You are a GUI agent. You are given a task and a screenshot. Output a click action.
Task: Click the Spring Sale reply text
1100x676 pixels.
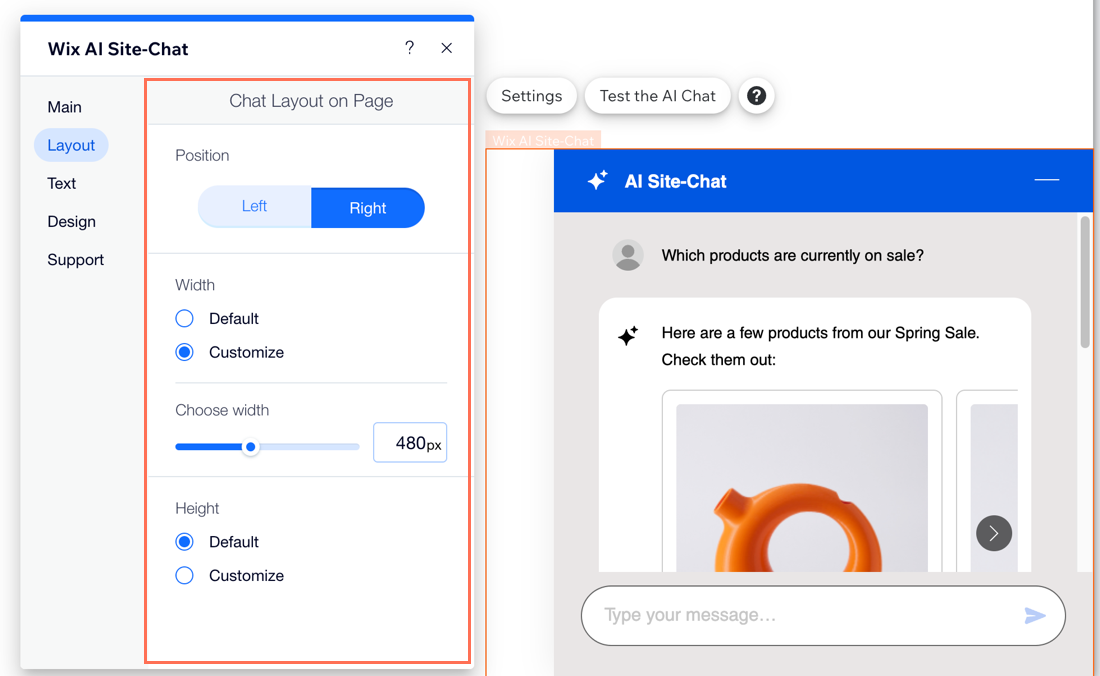click(x=821, y=346)
